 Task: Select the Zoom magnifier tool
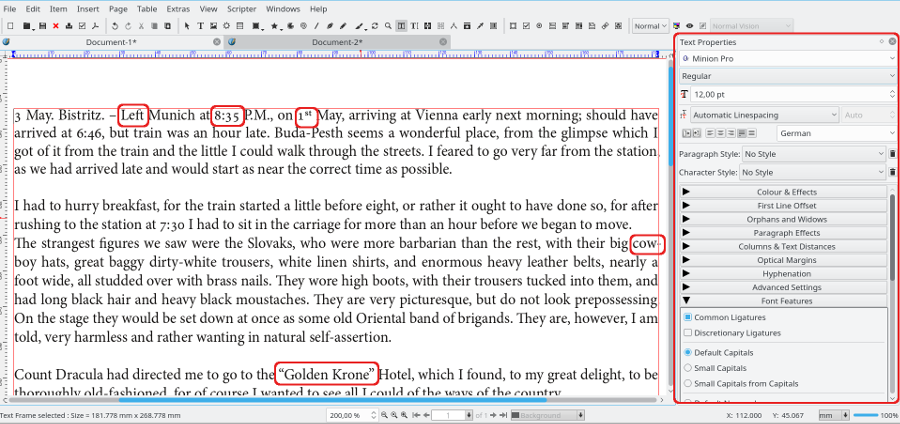coord(388,26)
